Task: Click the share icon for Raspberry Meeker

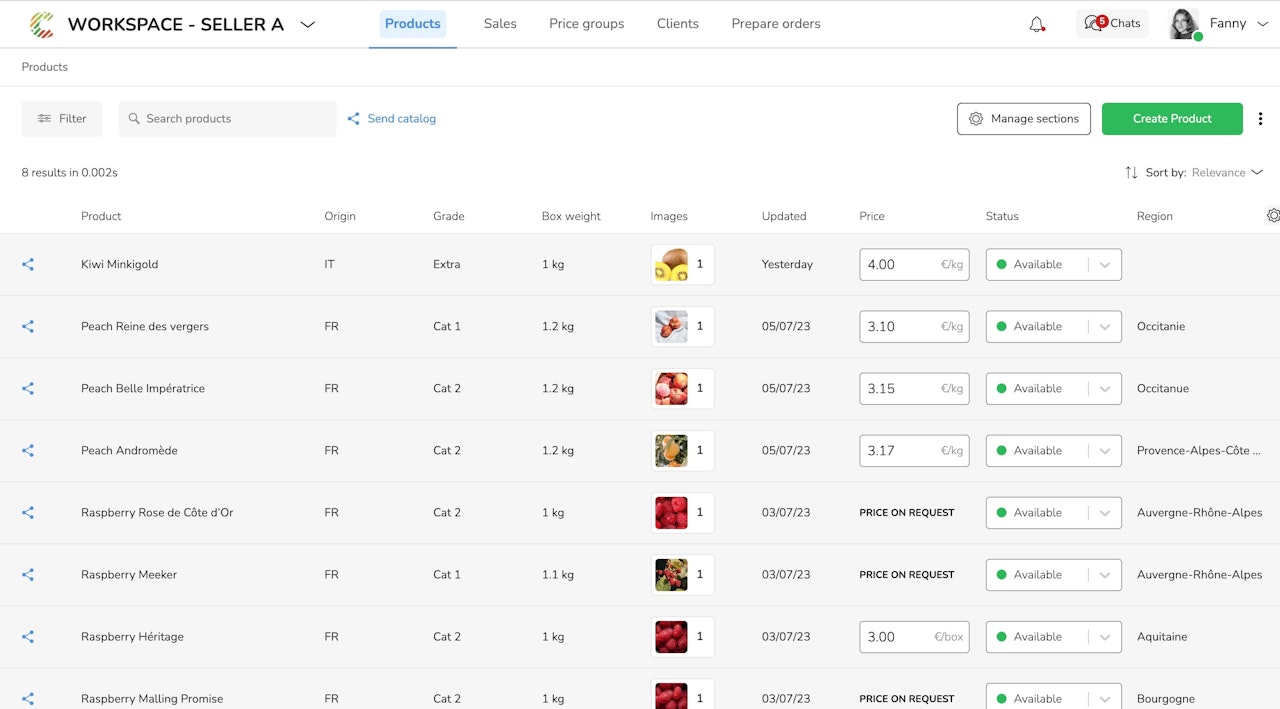Action: coord(28,575)
